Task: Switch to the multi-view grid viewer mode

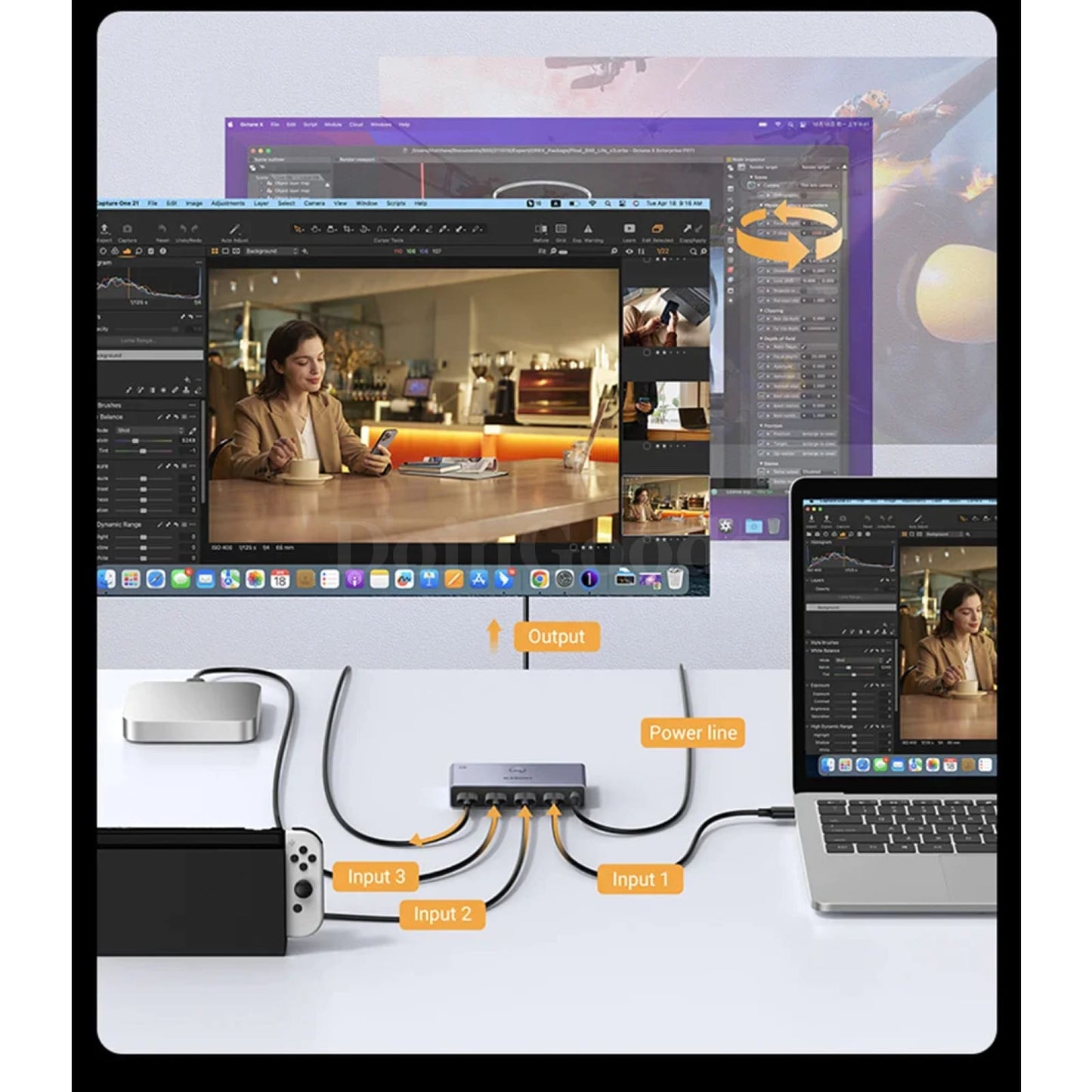Action: 215,251
